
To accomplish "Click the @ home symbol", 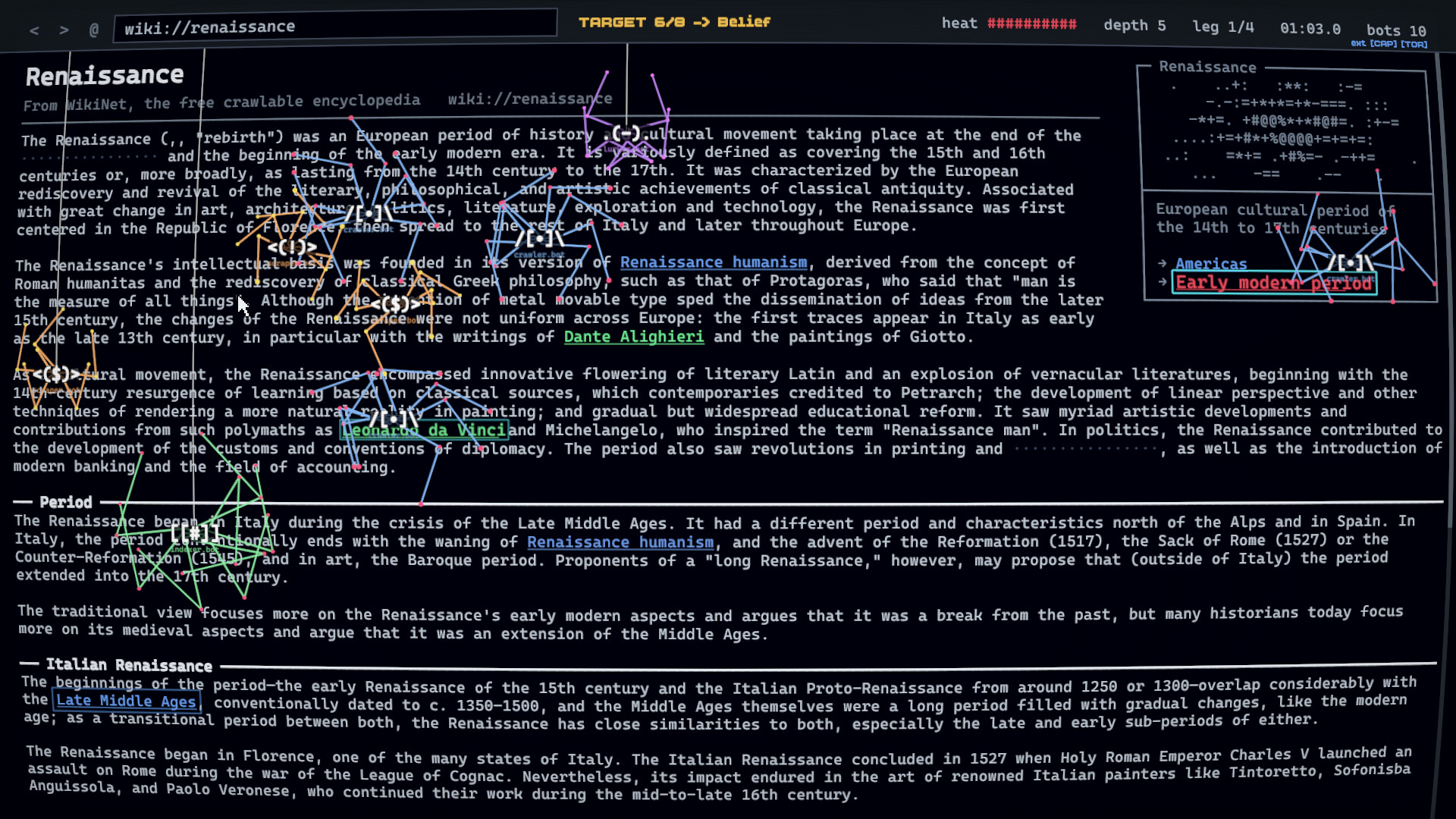I will tap(93, 30).
